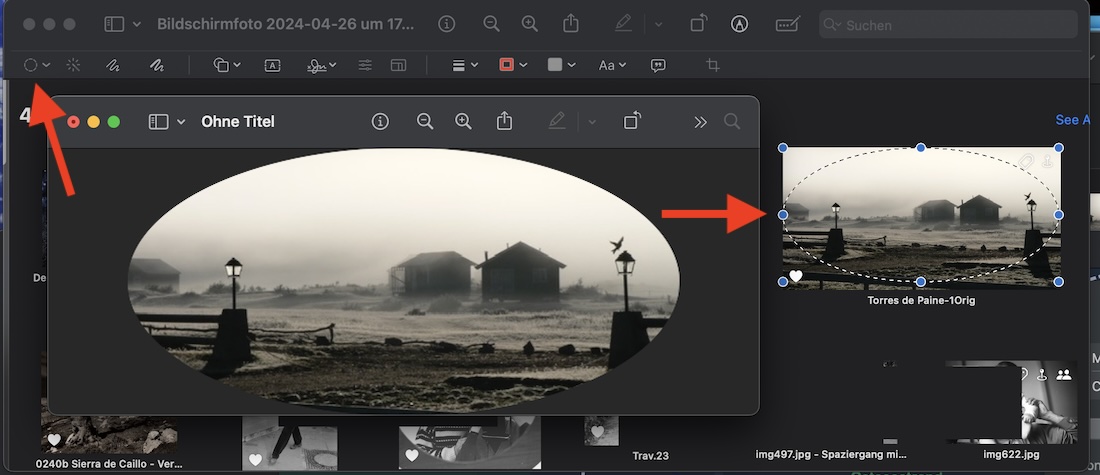Viewport: 1100px width, 475px height.
Task: Choose the Sketch drawing tool
Action: [114, 65]
